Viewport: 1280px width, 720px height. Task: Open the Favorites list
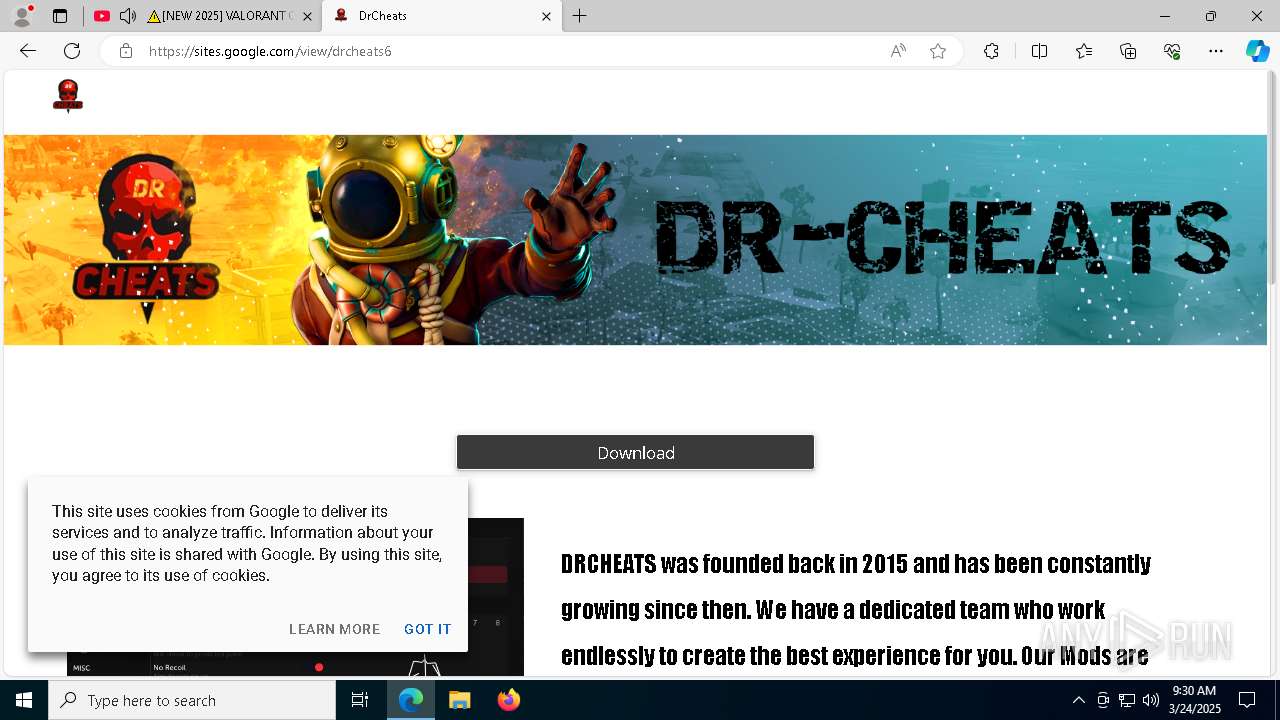1084,51
